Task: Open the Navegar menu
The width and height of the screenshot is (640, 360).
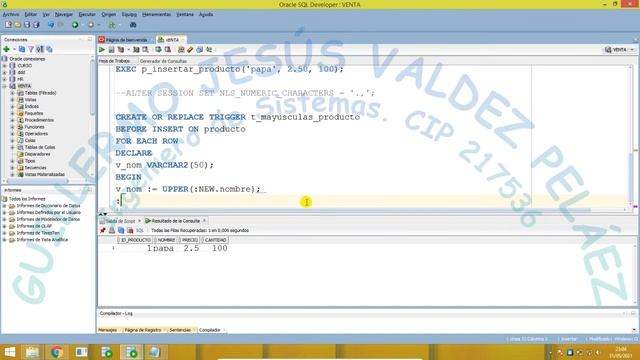Action: 64,14
